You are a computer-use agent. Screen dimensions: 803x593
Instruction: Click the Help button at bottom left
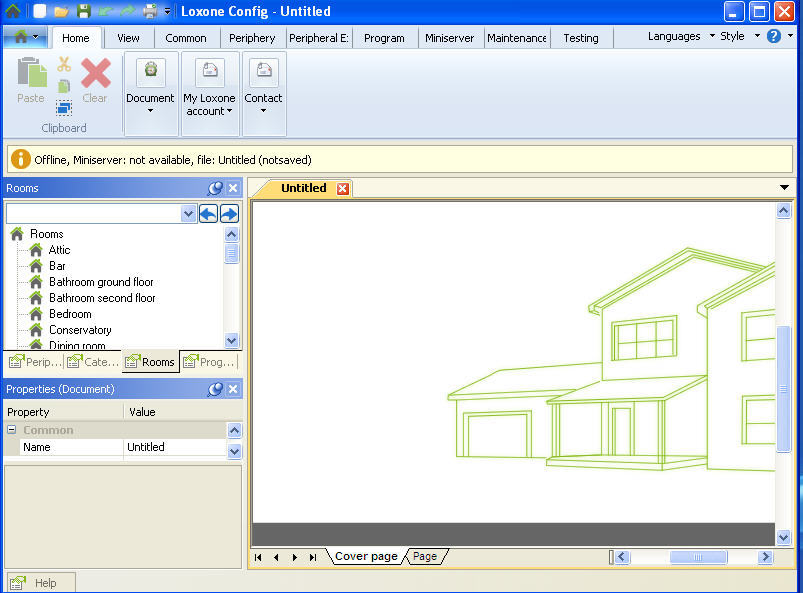pos(40,582)
